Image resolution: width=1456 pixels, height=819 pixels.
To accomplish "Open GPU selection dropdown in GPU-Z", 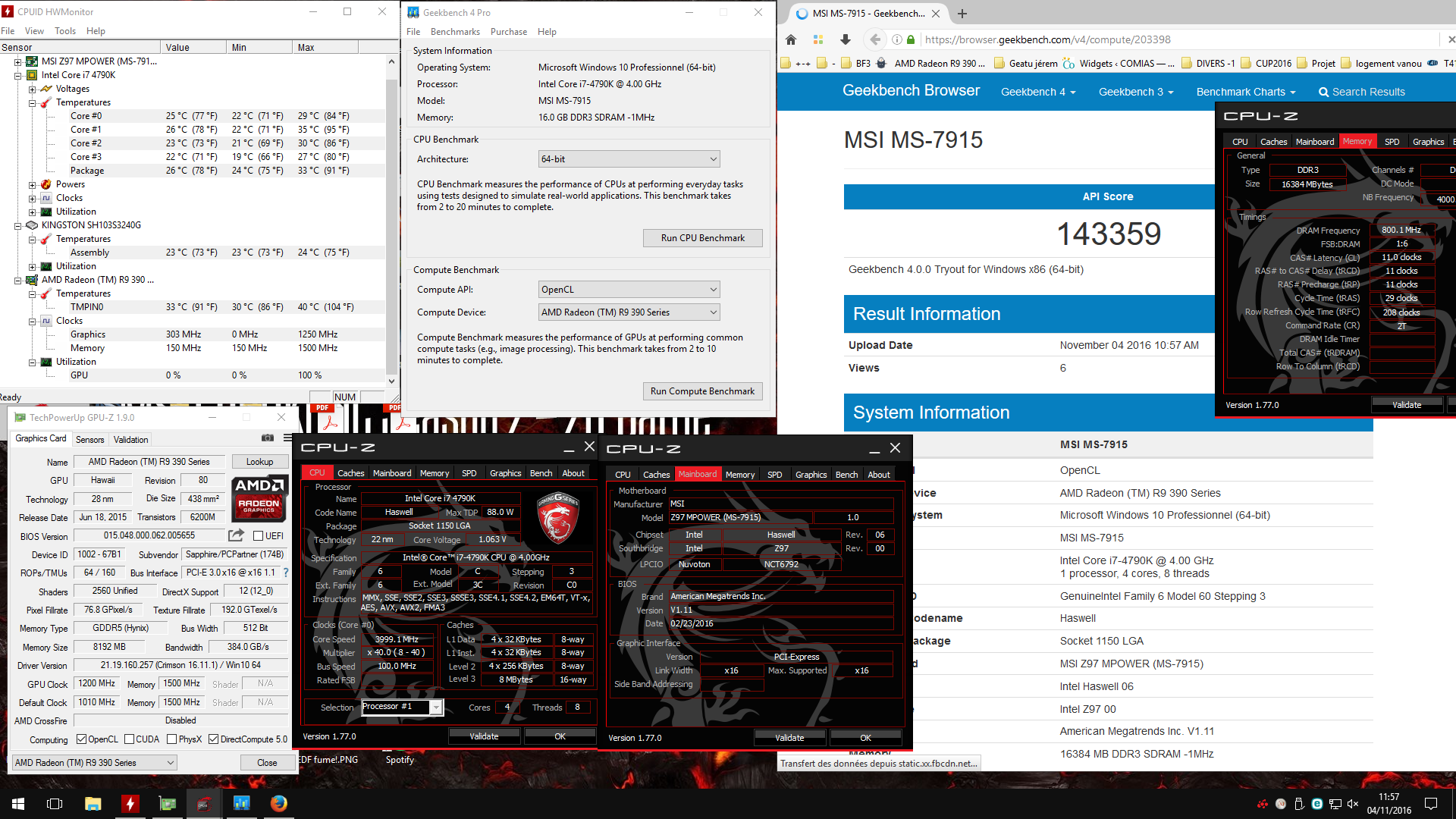I will 95,763.
